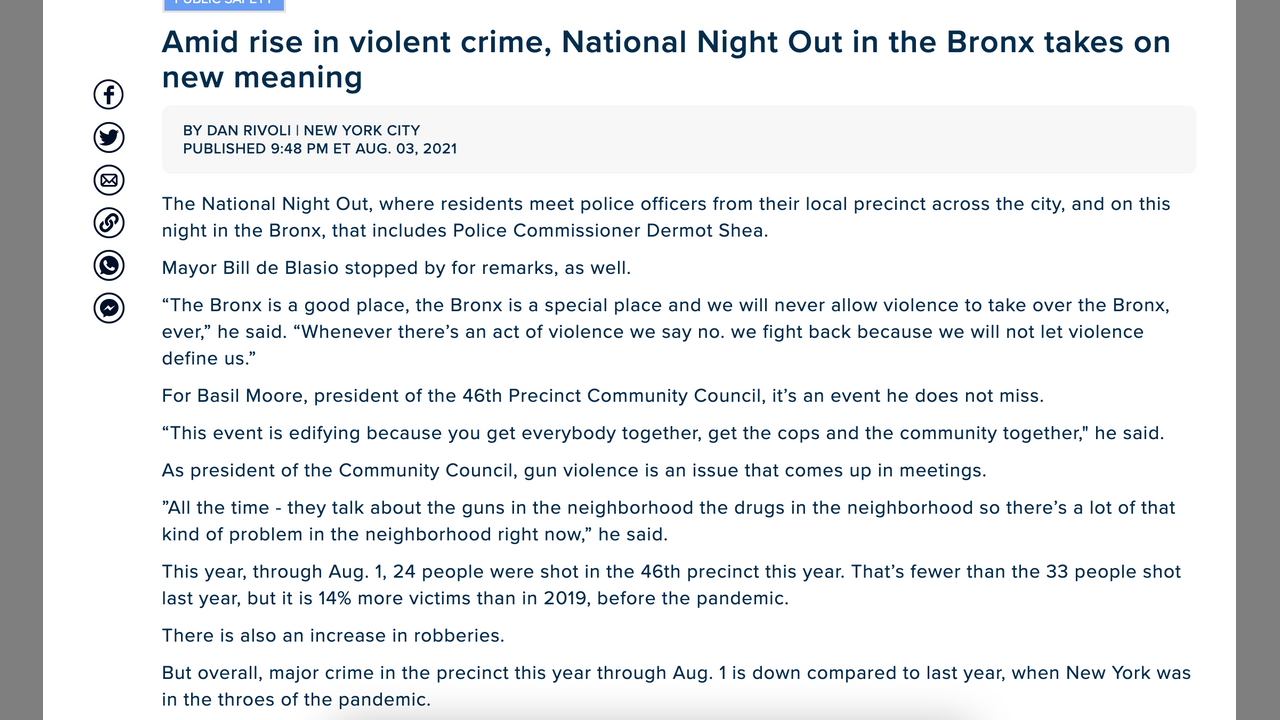Click the paragraph mentioning Commissioner Dermot Shea
Image resolution: width=1280 pixels, height=720 pixels.
[x=665, y=217]
